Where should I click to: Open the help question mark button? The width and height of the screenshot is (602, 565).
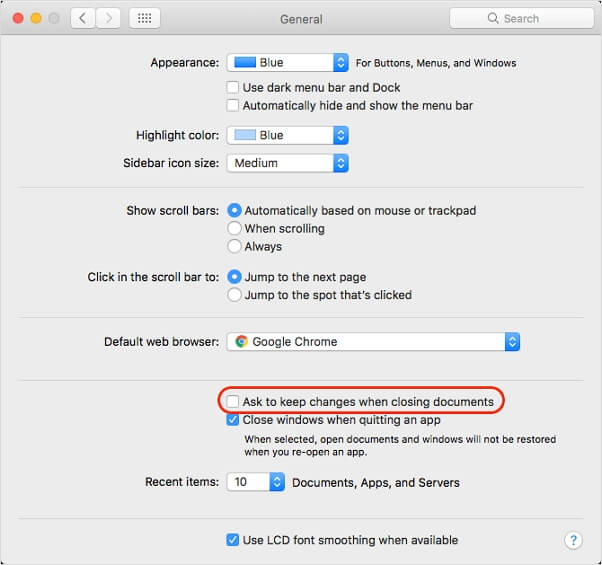point(573,540)
